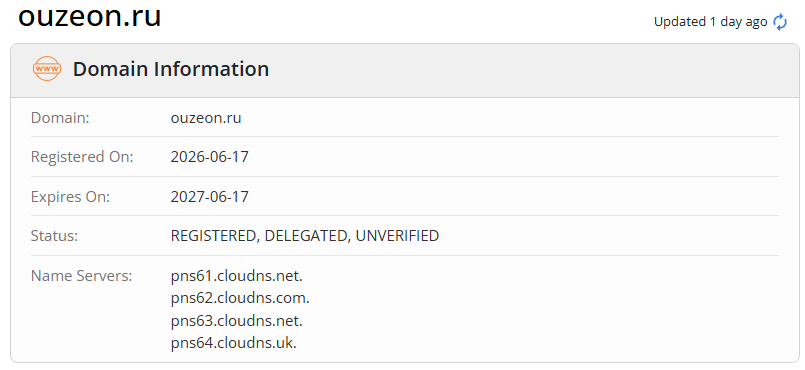The image size is (805, 370).
Task: Click the 'Status:' field label
Action: pos(54,236)
